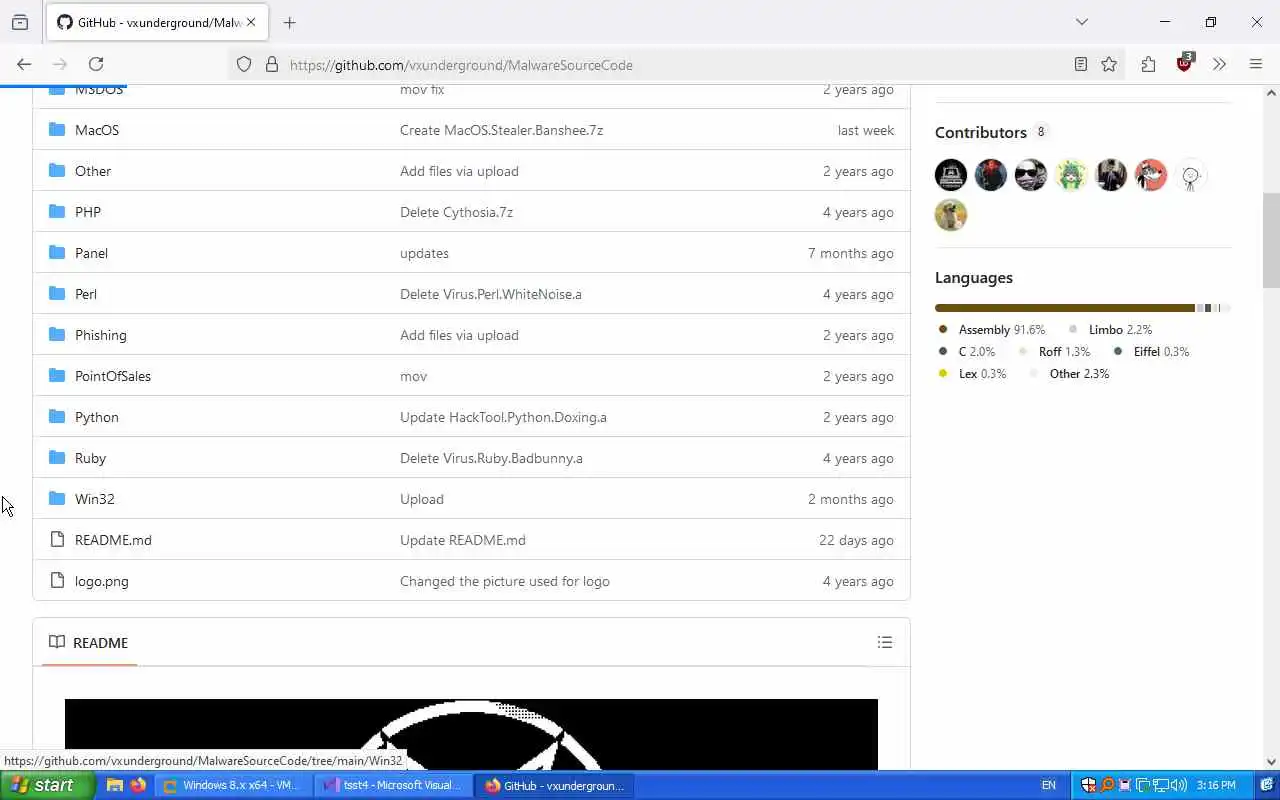
Task: Click the folder icon beside Ruby
Action: (x=57, y=458)
